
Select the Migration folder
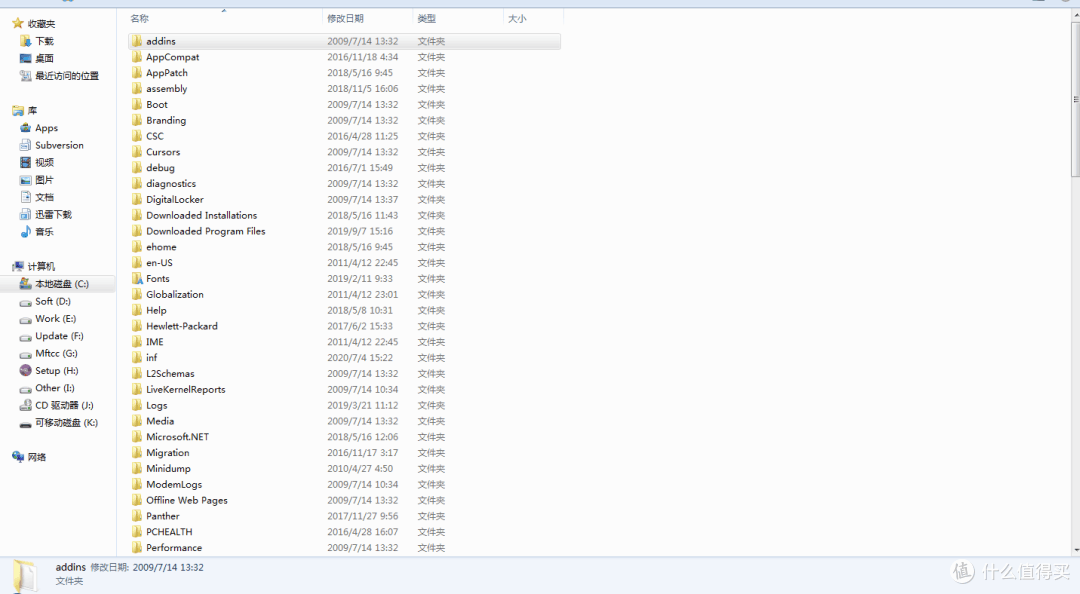167,453
